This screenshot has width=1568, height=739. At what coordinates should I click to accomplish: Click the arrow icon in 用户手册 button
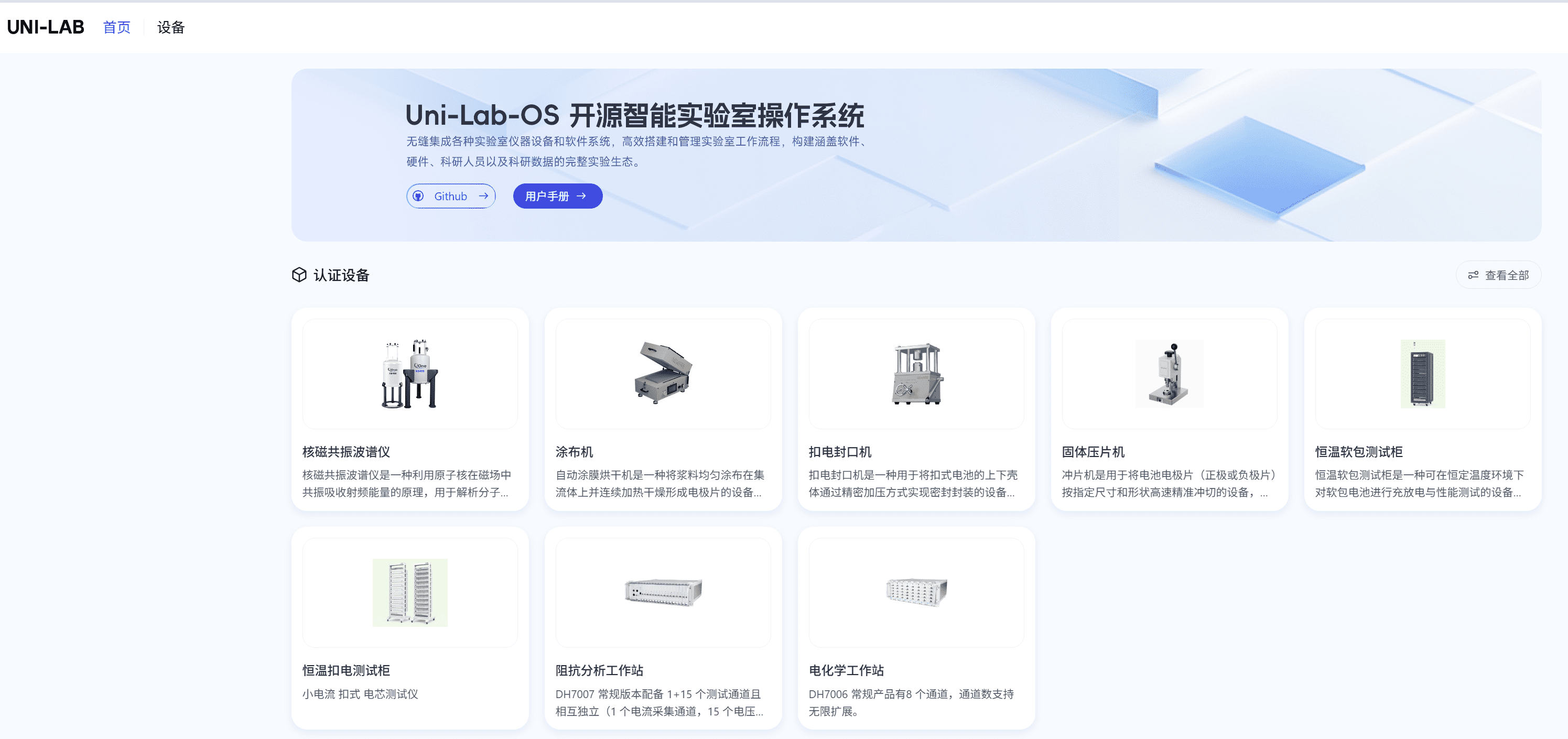click(x=581, y=196)
